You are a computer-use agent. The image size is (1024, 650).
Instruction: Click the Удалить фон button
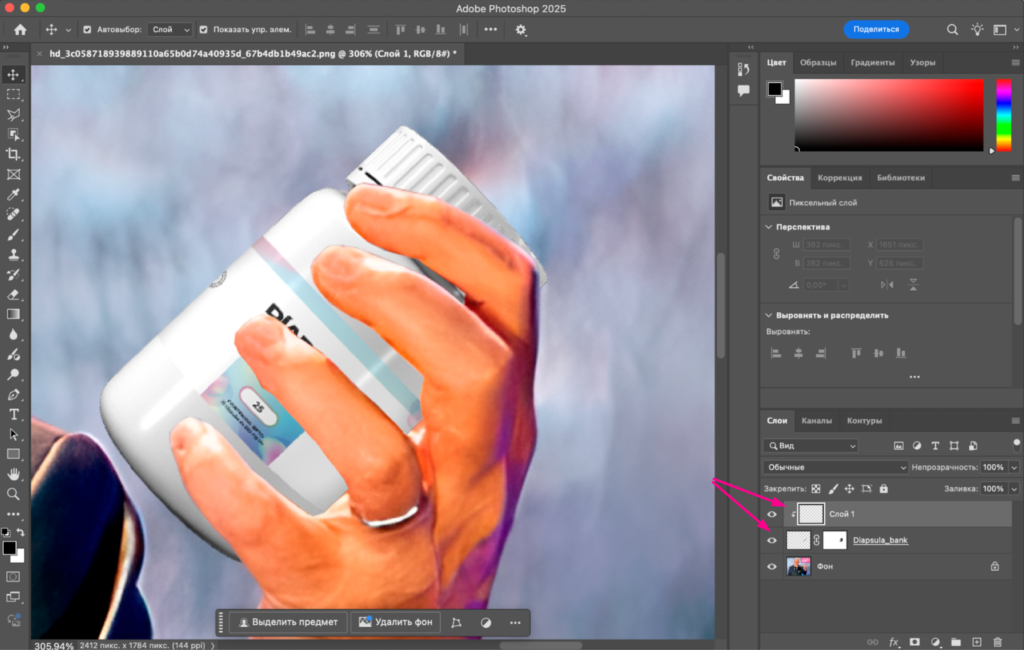pyautogui.click(x=394, y=622)
